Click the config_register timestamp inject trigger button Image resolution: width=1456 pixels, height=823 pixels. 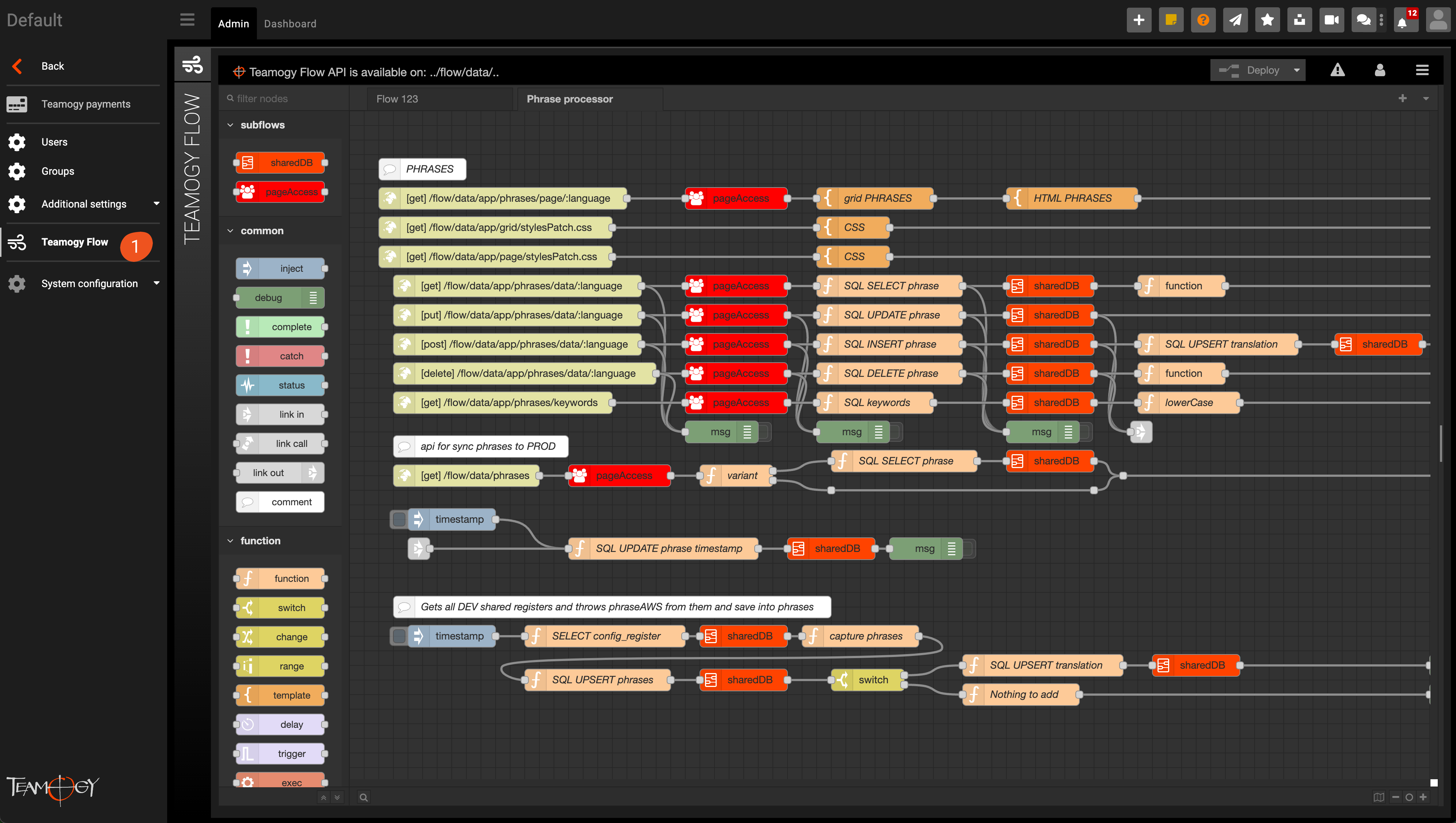click(x=399, y=636)
